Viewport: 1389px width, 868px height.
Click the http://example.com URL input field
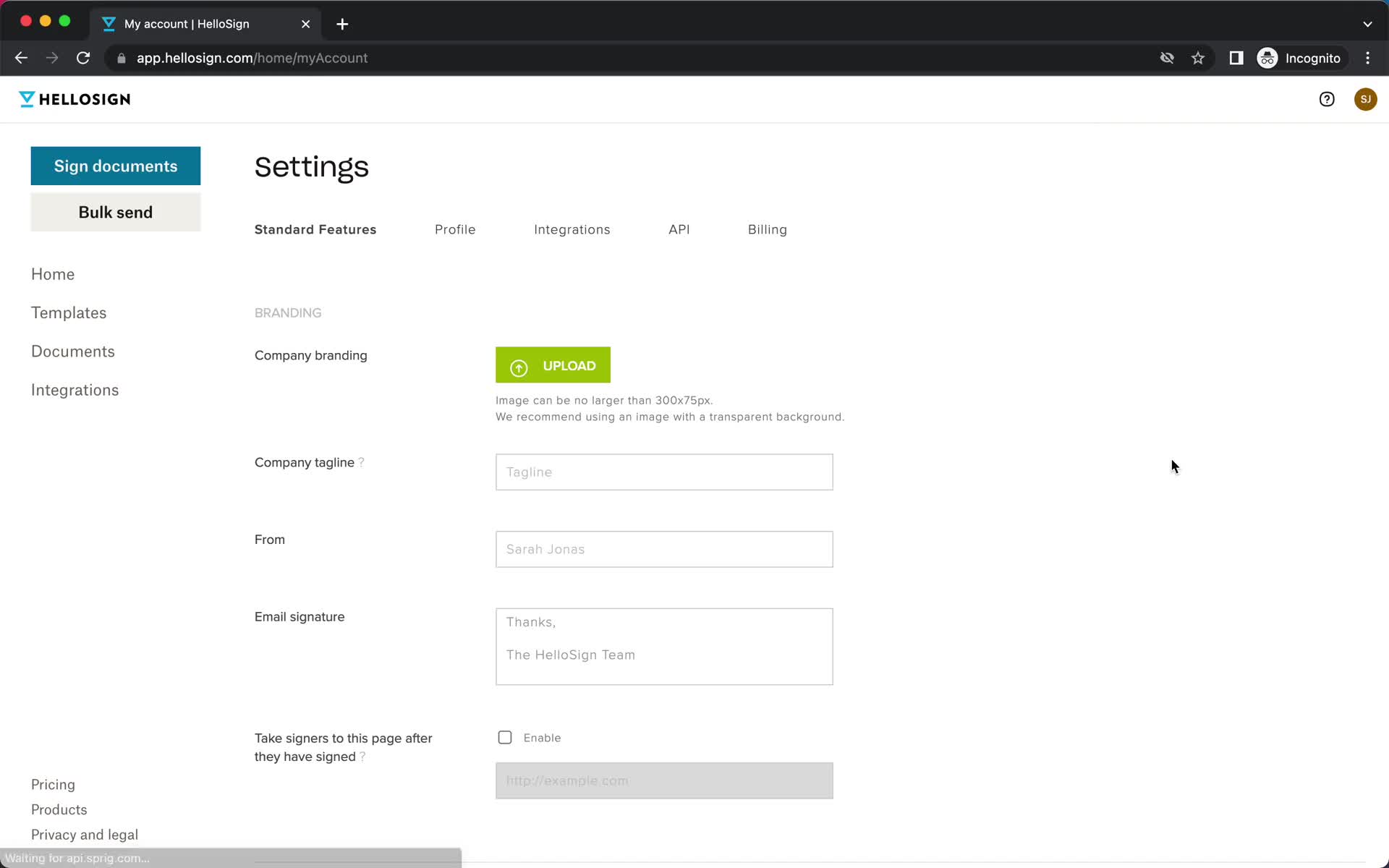click(x=665, y=781)
